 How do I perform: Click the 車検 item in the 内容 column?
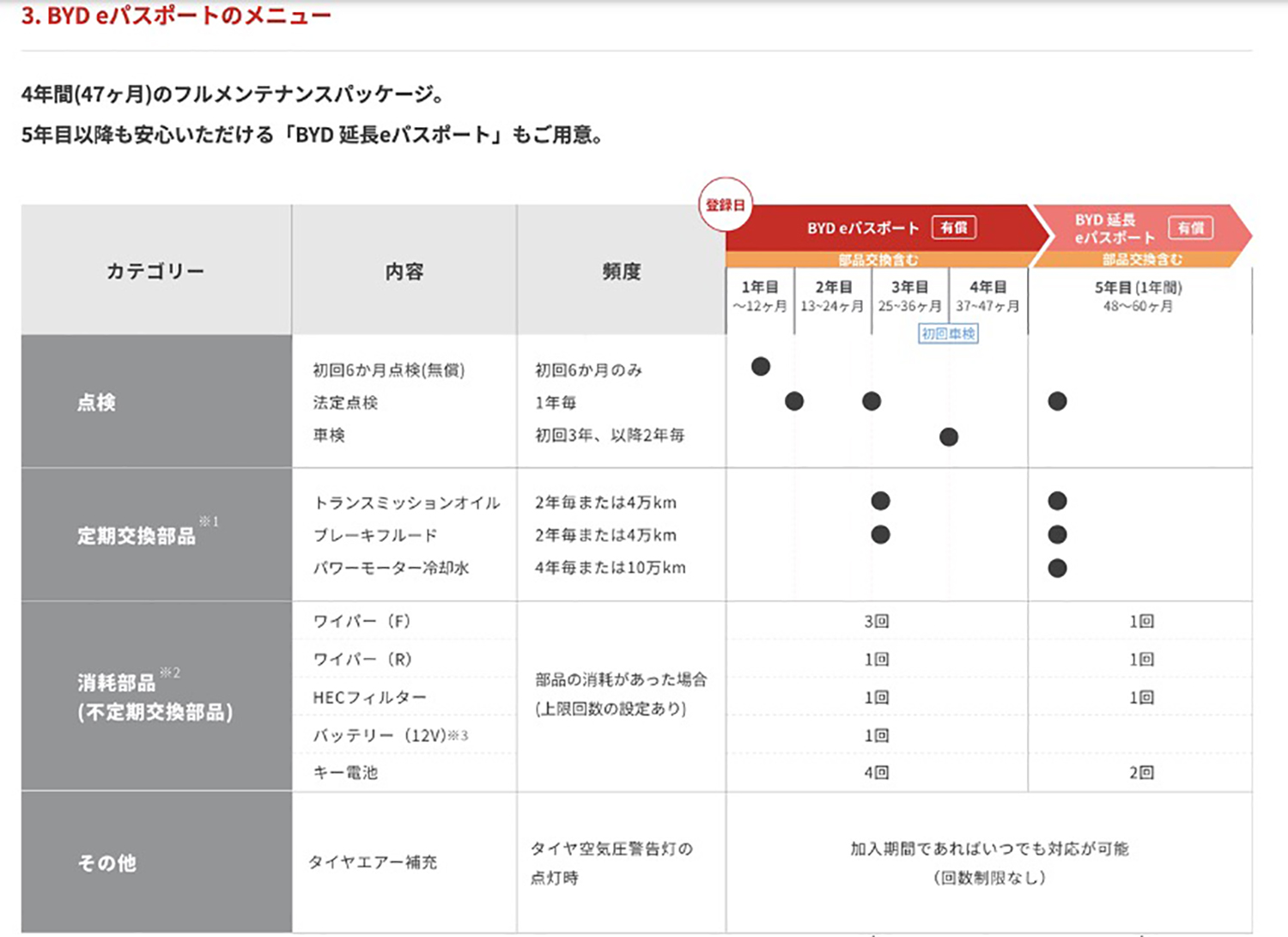click(x=329, y=435)
